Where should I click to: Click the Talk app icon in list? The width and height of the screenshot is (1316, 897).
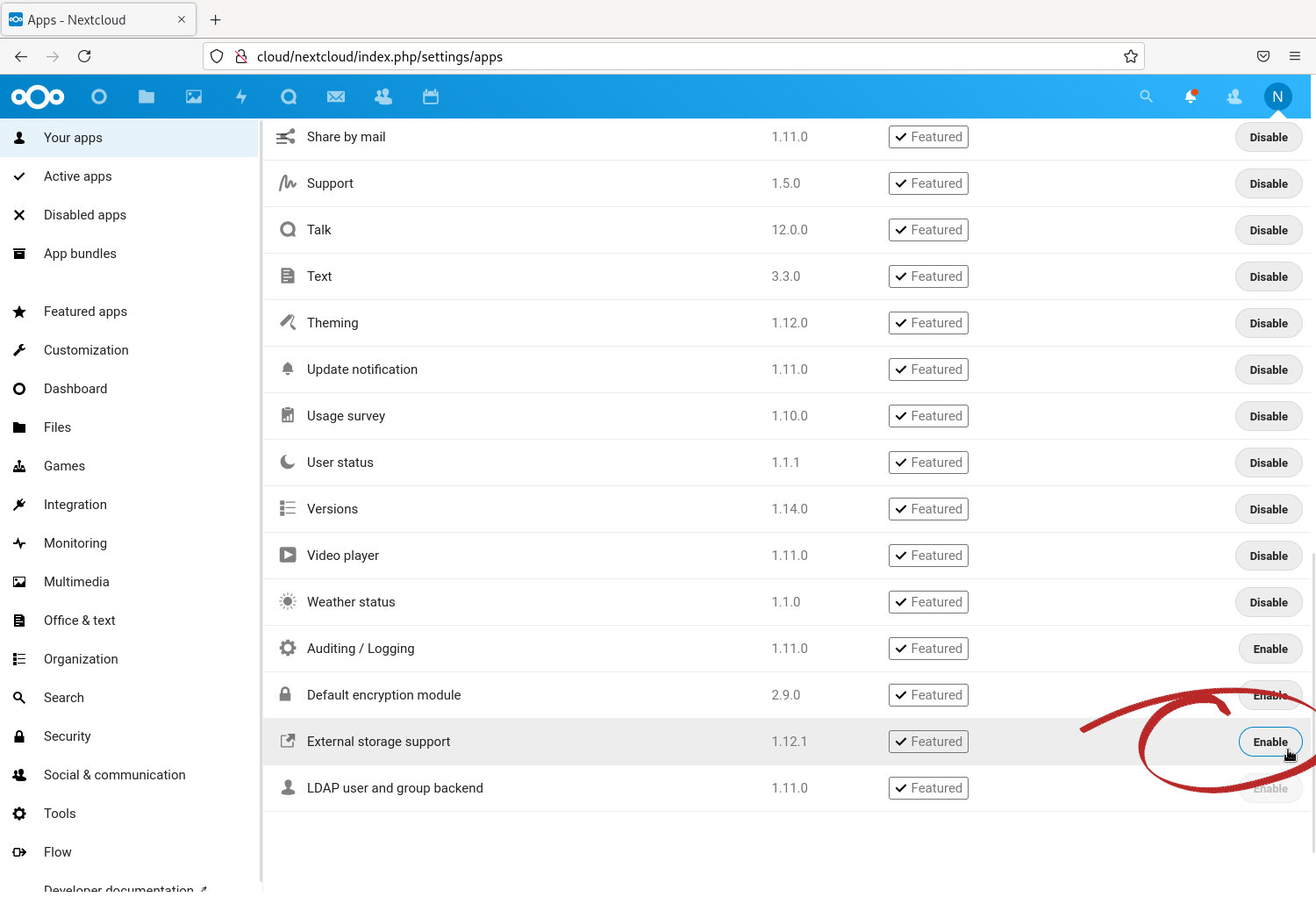point(288,230)
